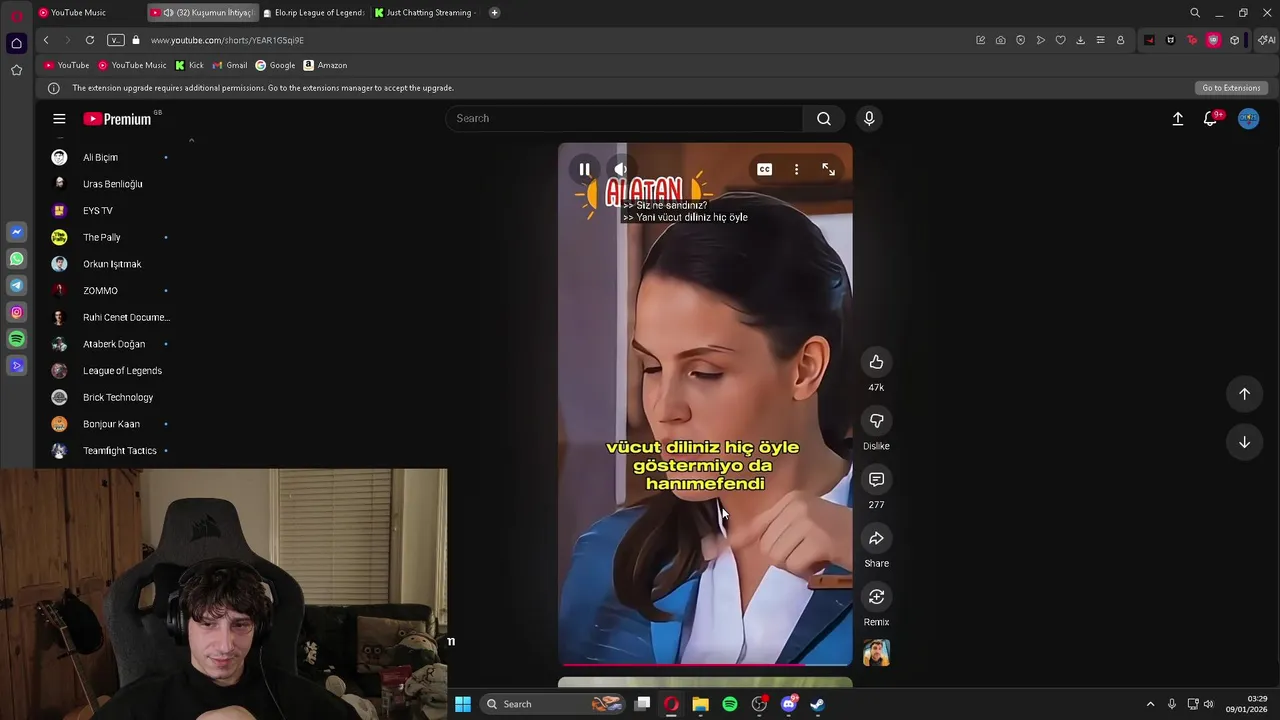Open a new browser tab

pyautogui.click(x=494, y=13)
